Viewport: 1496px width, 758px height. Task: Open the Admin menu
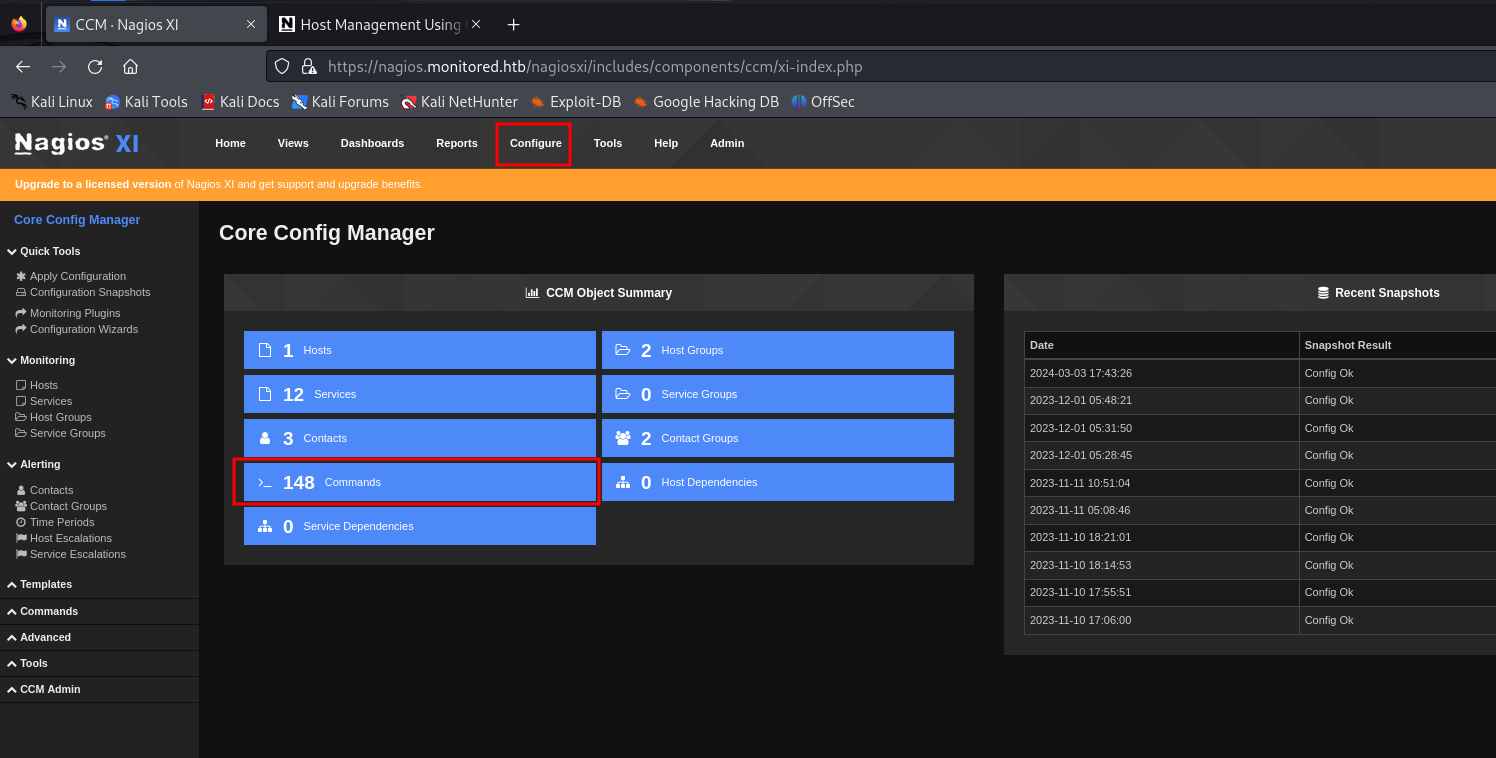(727, 143)
